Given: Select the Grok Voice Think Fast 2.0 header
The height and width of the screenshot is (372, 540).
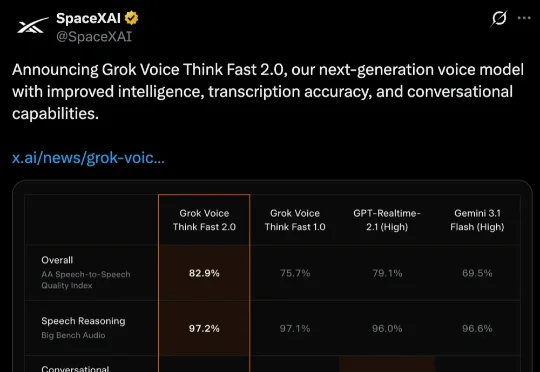Looking at the screenshot, I should point(204,220).
